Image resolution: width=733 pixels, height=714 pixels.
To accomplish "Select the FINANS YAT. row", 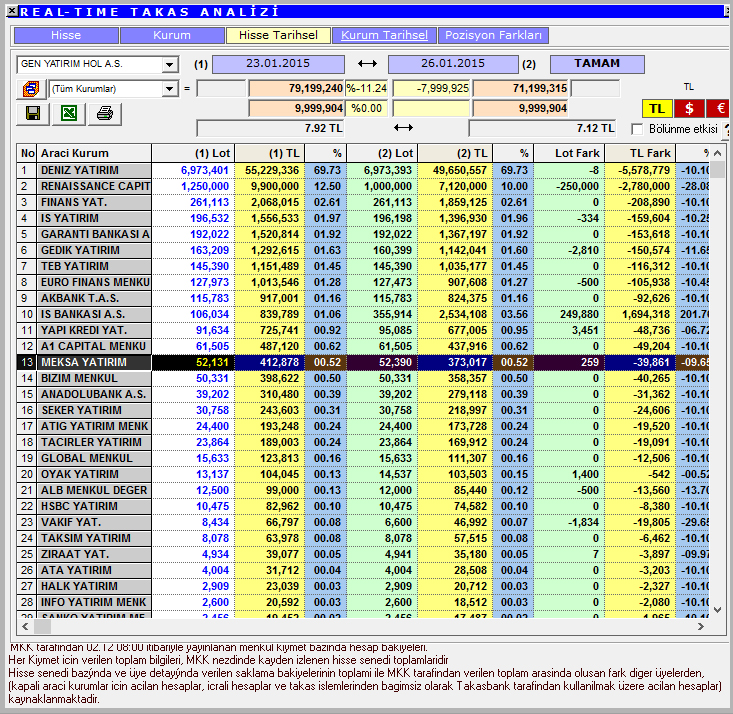I will (x=363, y=202).
